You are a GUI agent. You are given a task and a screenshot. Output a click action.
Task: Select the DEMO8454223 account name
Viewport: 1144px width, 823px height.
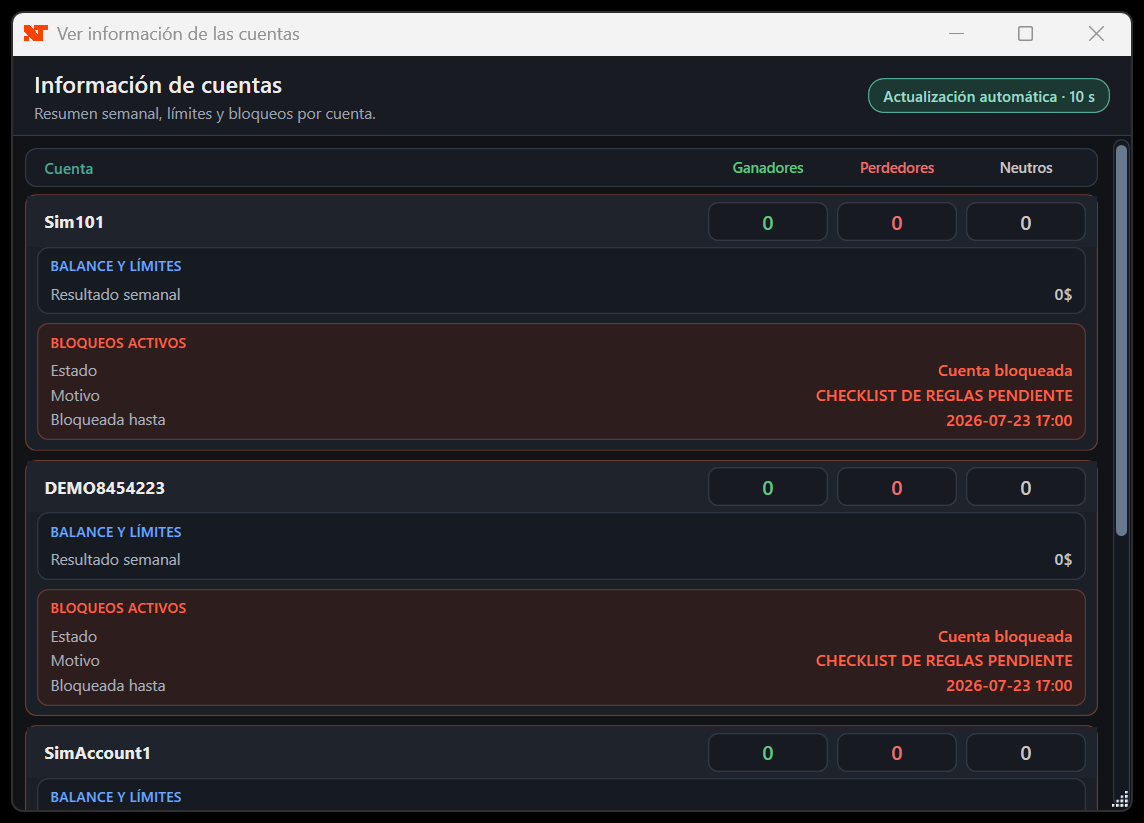click(x=104, y=488)
